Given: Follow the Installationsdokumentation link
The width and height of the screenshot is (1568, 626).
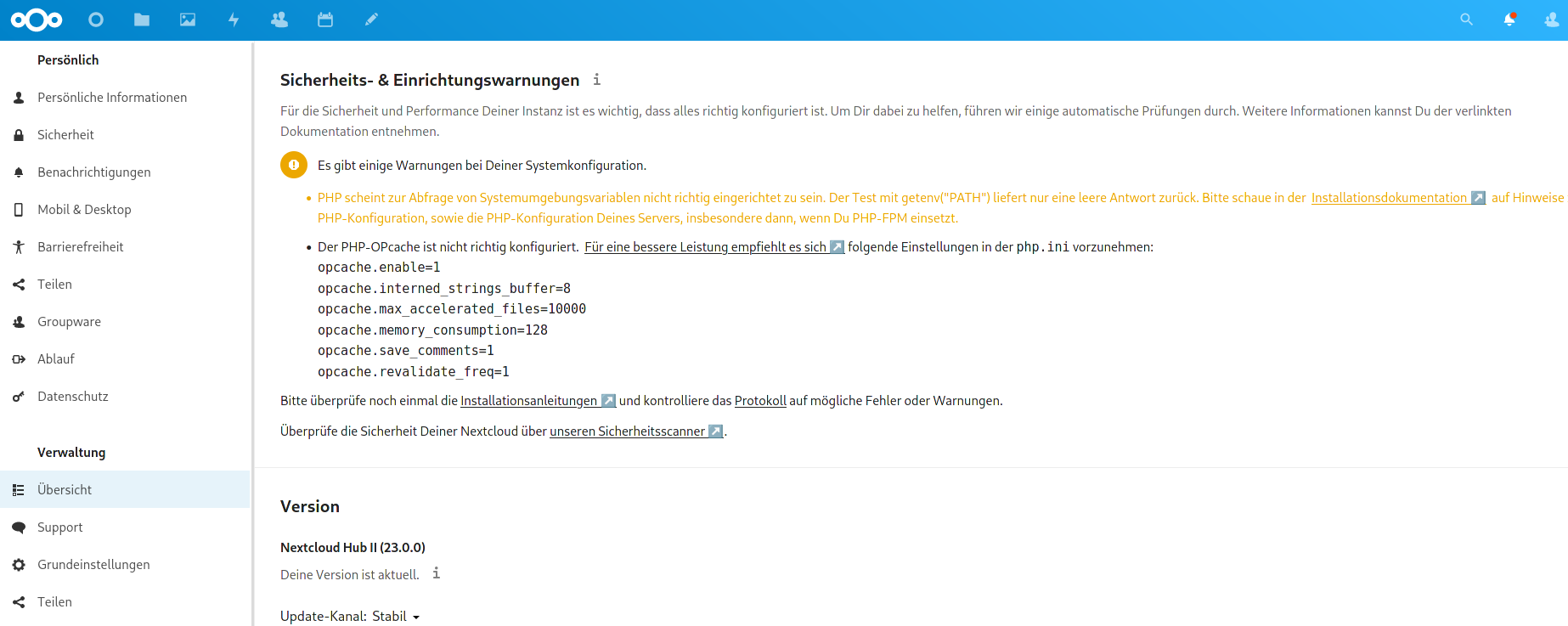Looking at the screenshot, I should pyautogui.click(x=1398, y=198).
